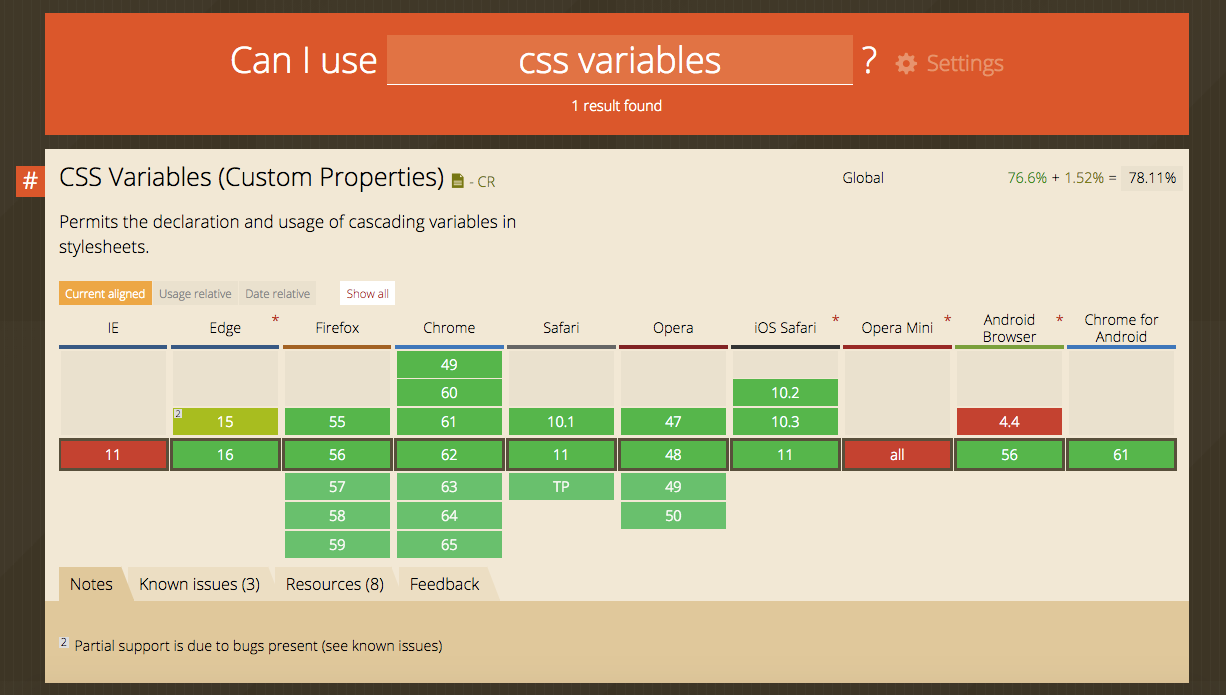Open the Known issues (3) tab

(199, 584)
